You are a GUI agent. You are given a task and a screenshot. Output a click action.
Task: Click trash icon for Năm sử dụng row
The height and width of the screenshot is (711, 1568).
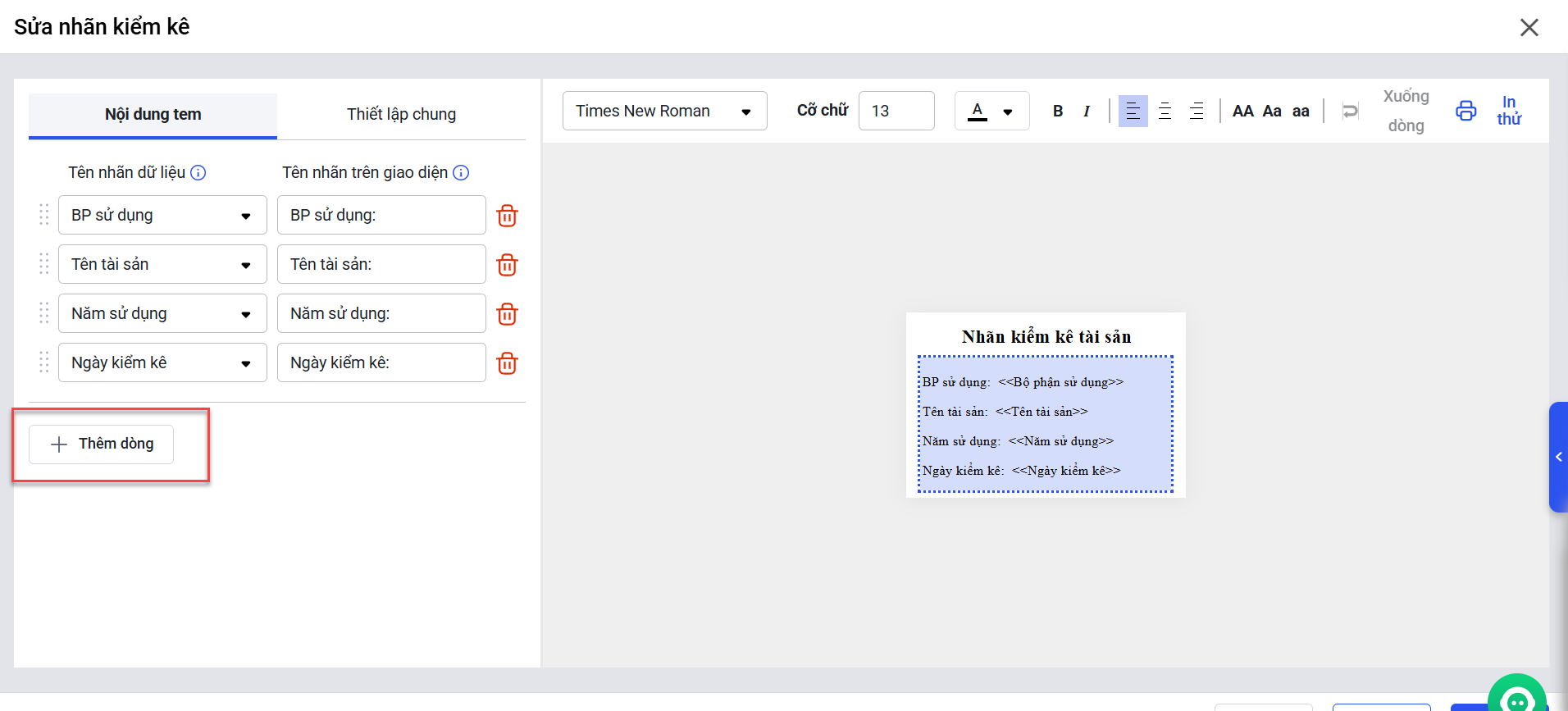click(x=507, y=314)
